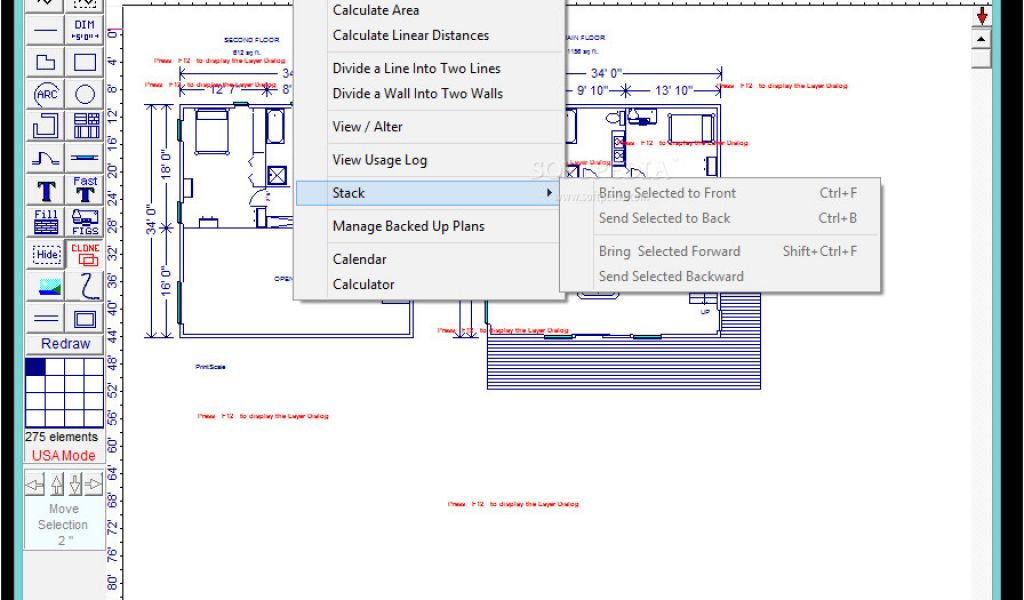Viewport: 1024px width, 600px height.
Task: Click the CLONE tool icon
Action: pyautogui.click(x=85, y=254)
